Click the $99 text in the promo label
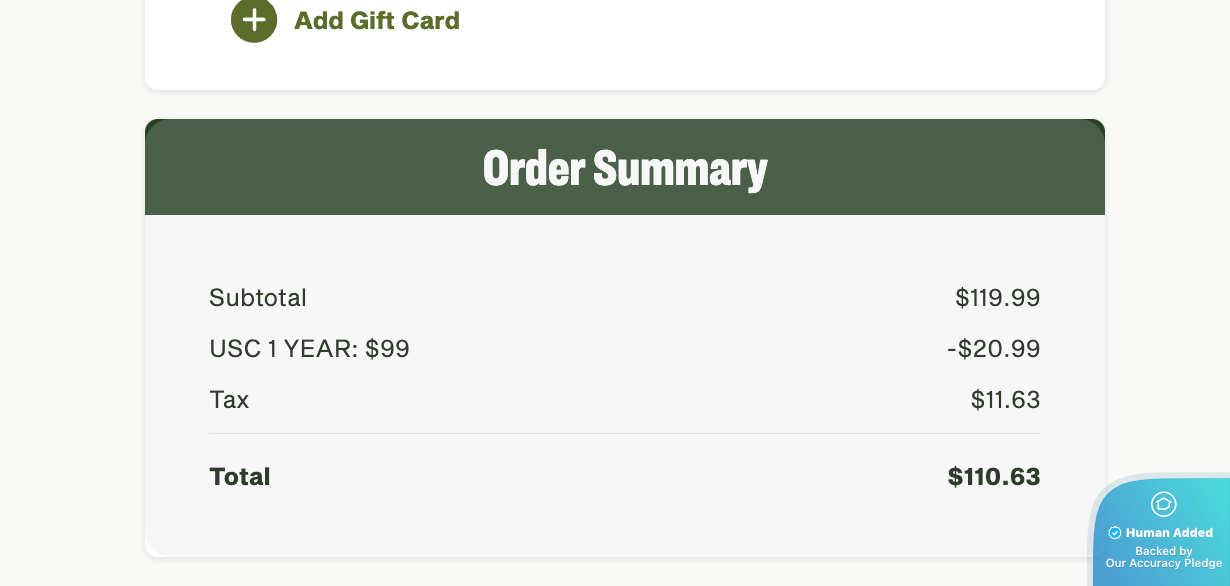This screenshot has height=586, width=1230. pos(387,349)
